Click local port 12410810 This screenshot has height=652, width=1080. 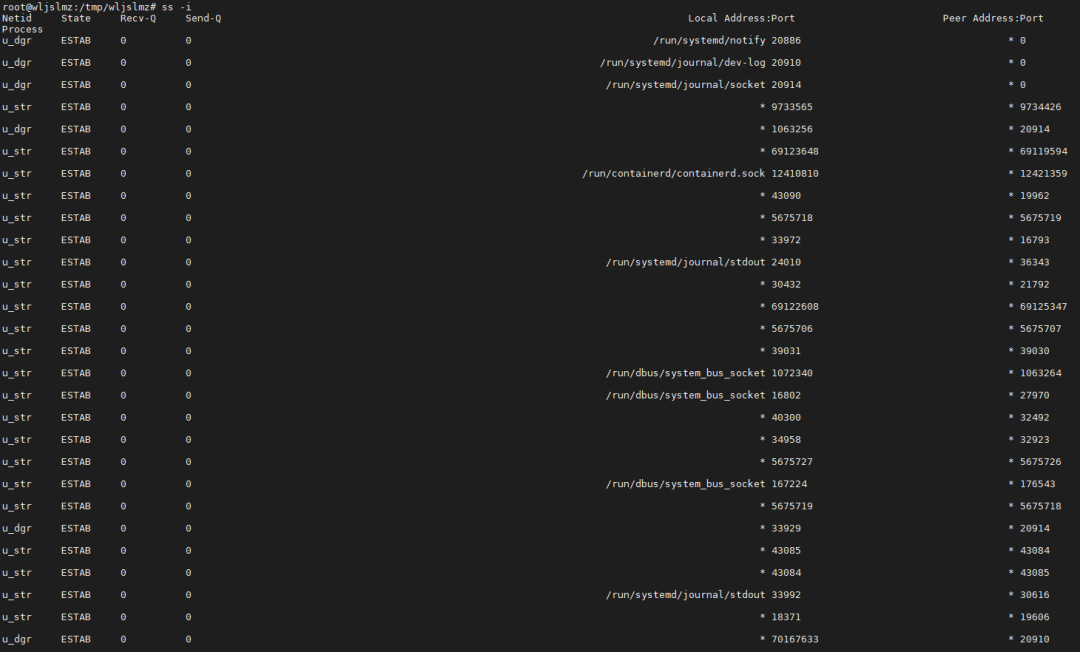click(795, 173)
